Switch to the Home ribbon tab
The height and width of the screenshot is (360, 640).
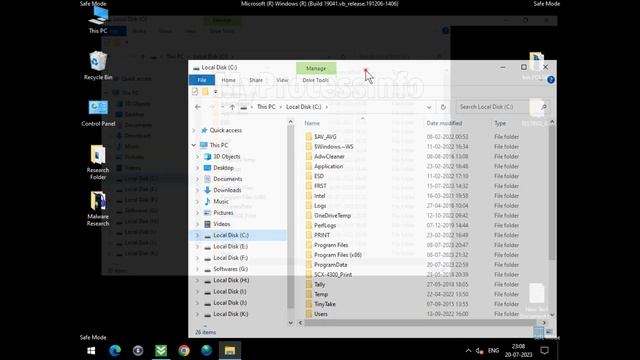pyautogui.click(x=228, y=80)
